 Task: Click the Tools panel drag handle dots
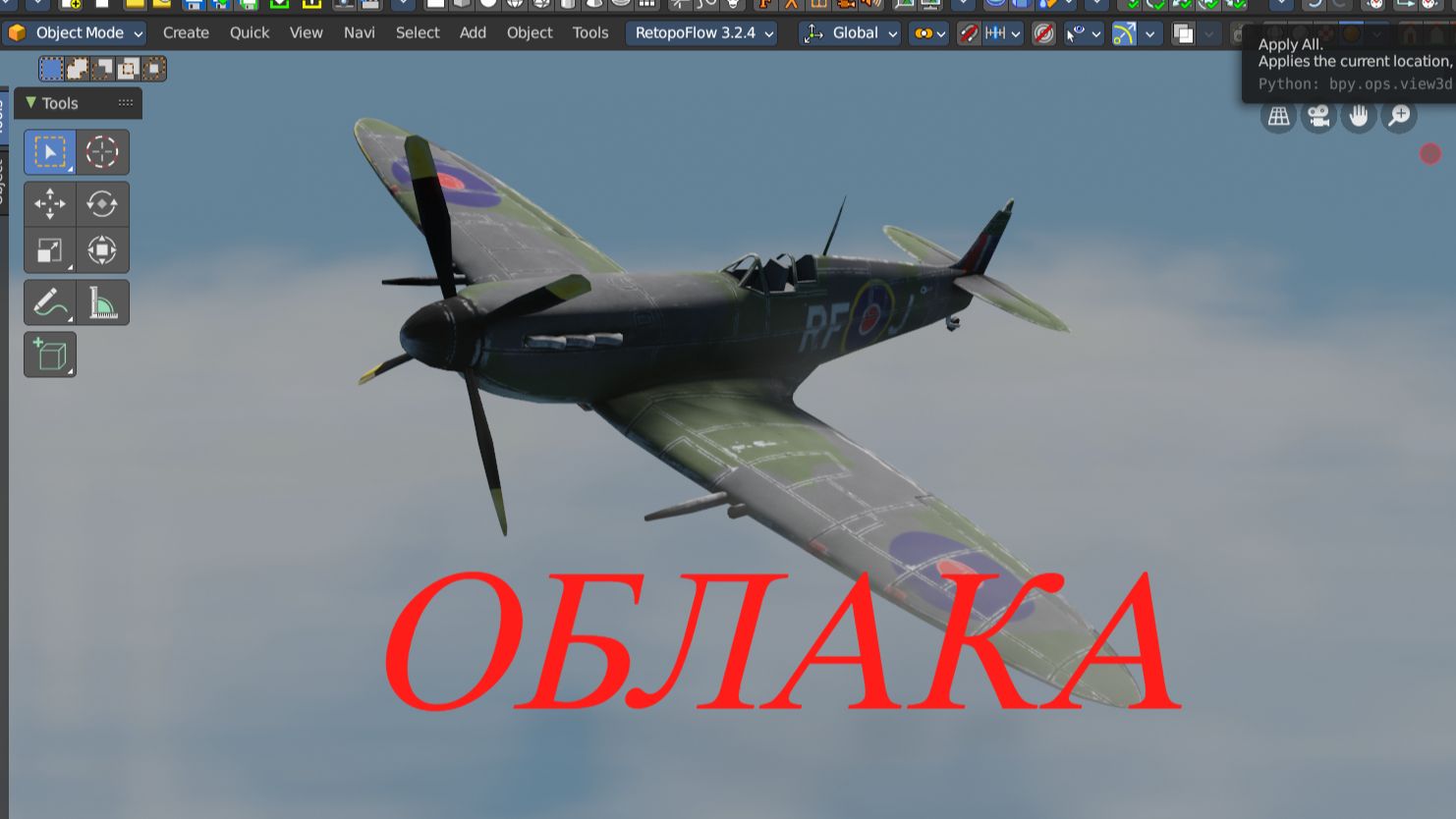126,103
